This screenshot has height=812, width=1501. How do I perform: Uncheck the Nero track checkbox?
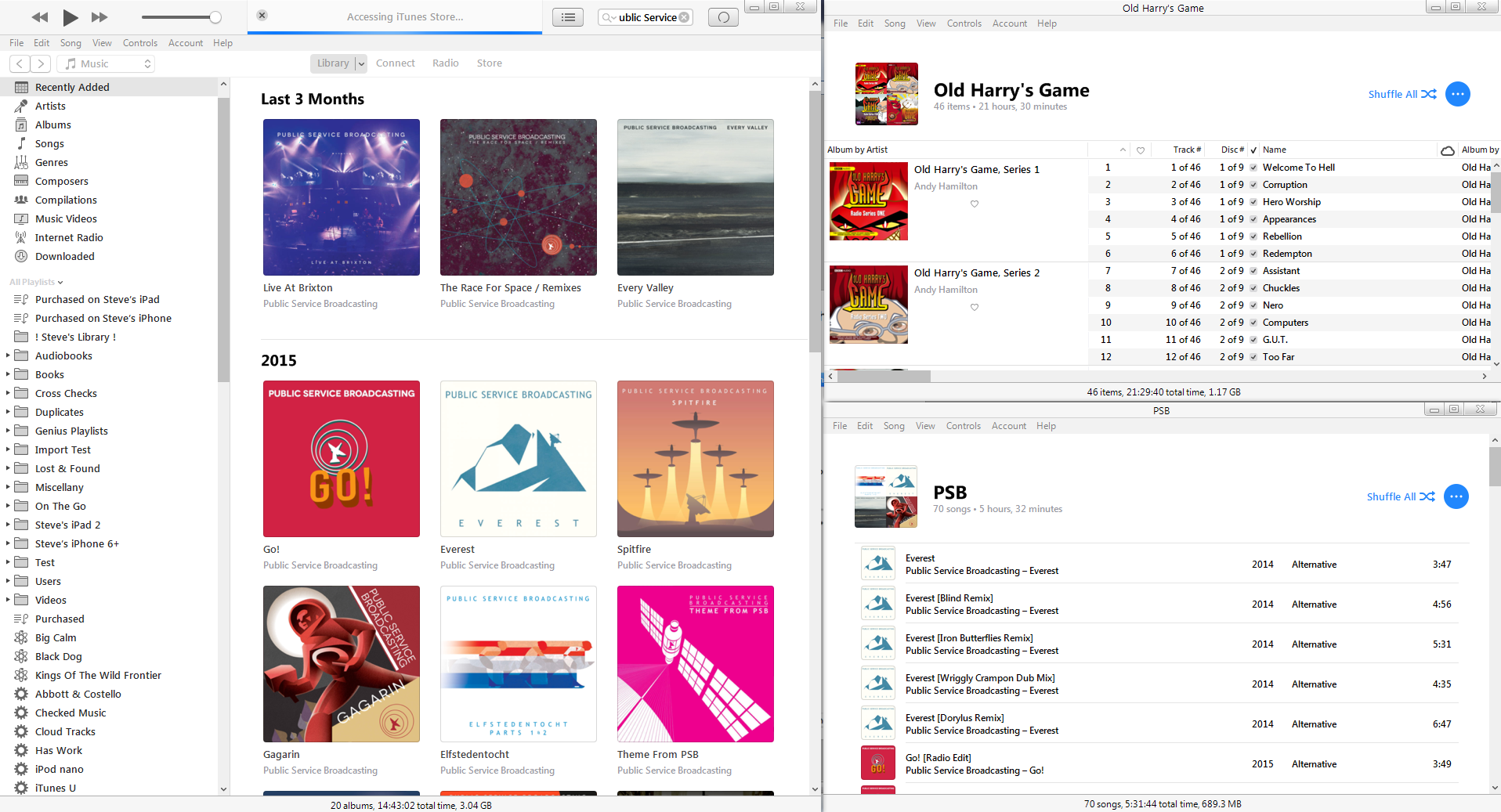1253,305
